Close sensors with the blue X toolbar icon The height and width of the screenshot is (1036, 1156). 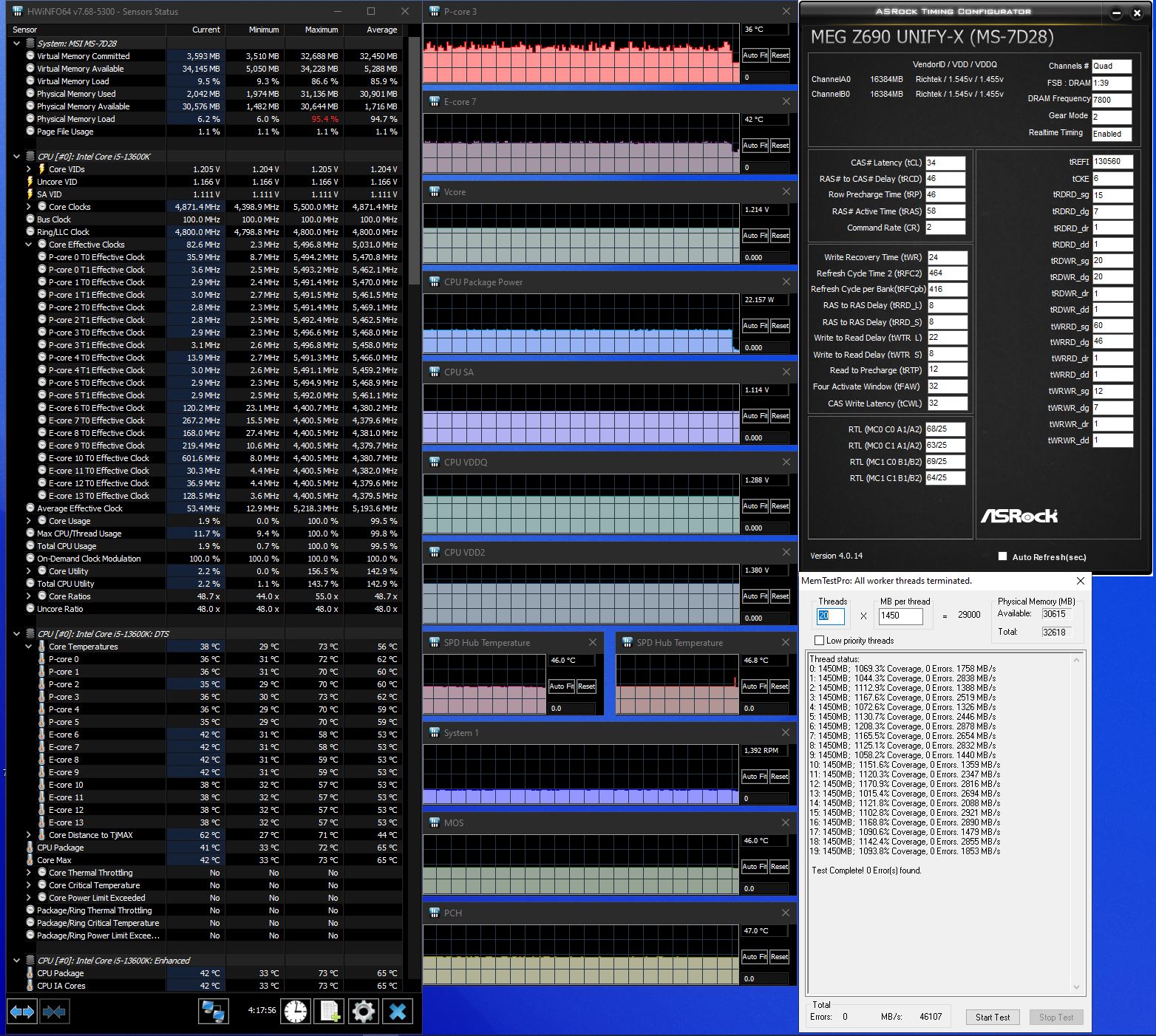(398, 1011)
